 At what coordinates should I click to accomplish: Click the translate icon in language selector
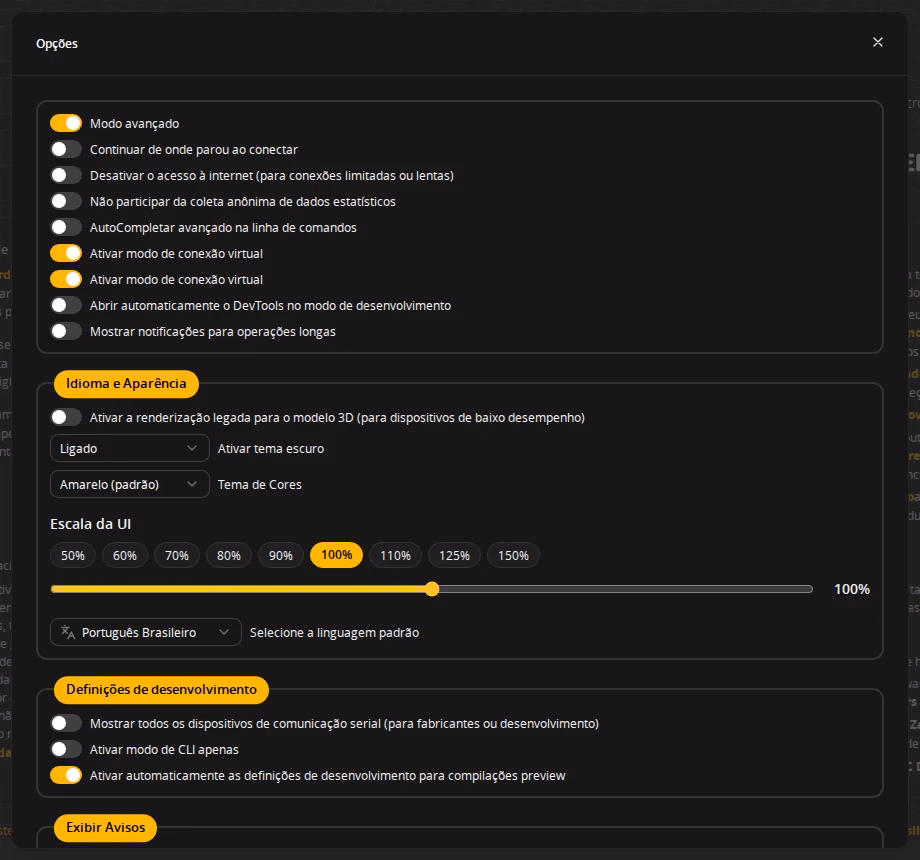click(x=68, y=632)
